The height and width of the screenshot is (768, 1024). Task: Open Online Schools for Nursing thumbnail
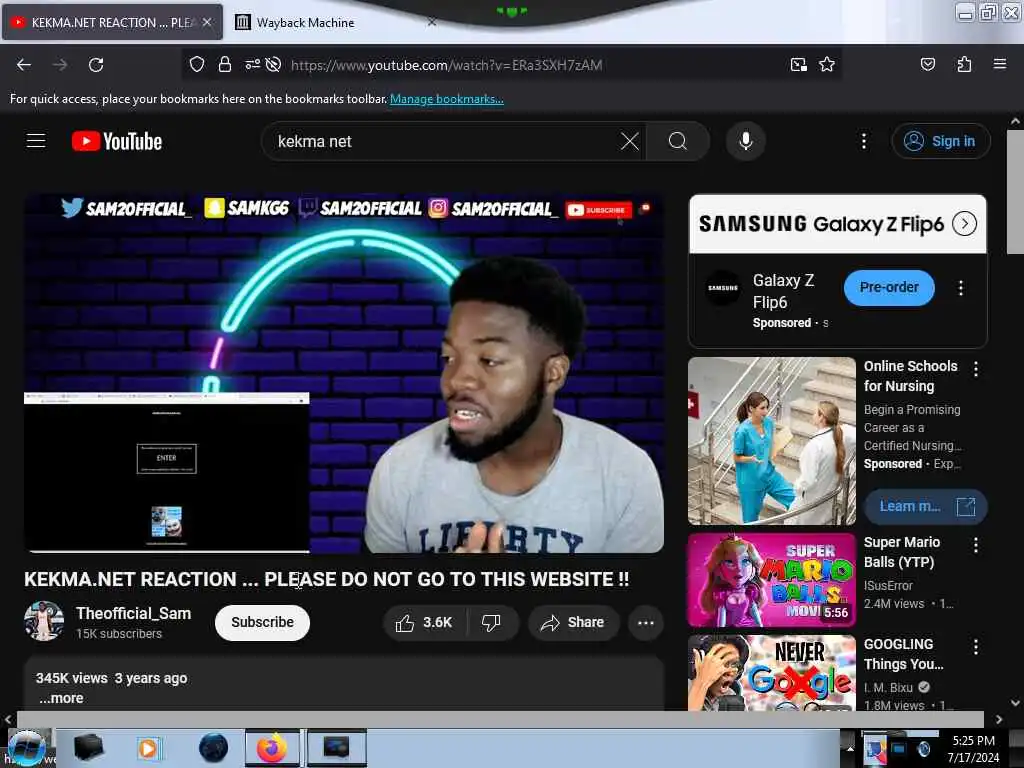tap(771, 441)
